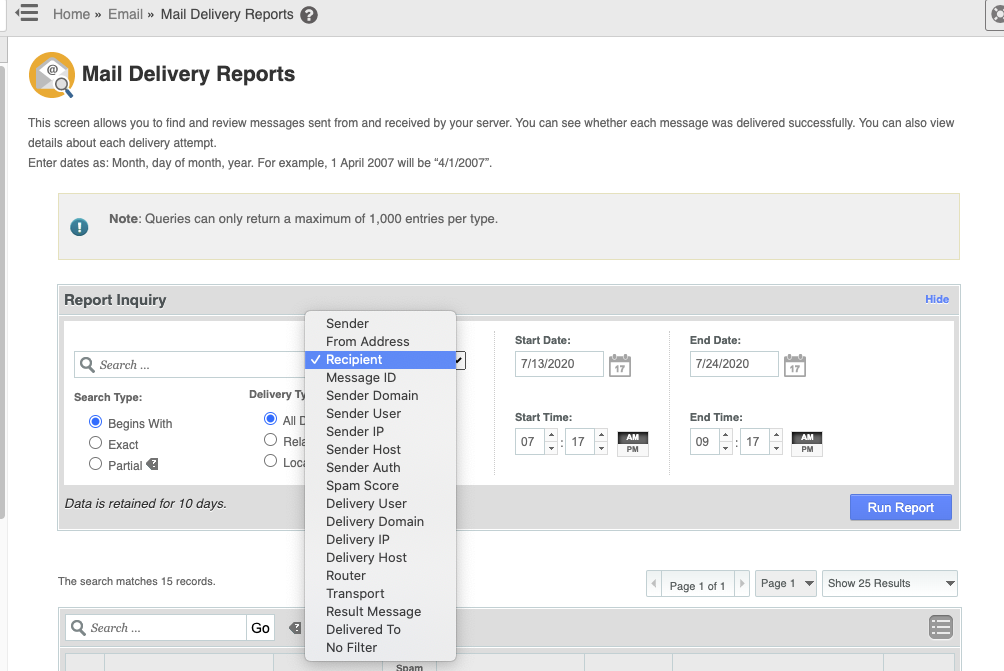Open the Page 1 dropdown
1004x671 pixels.
[x=786, y=583]
